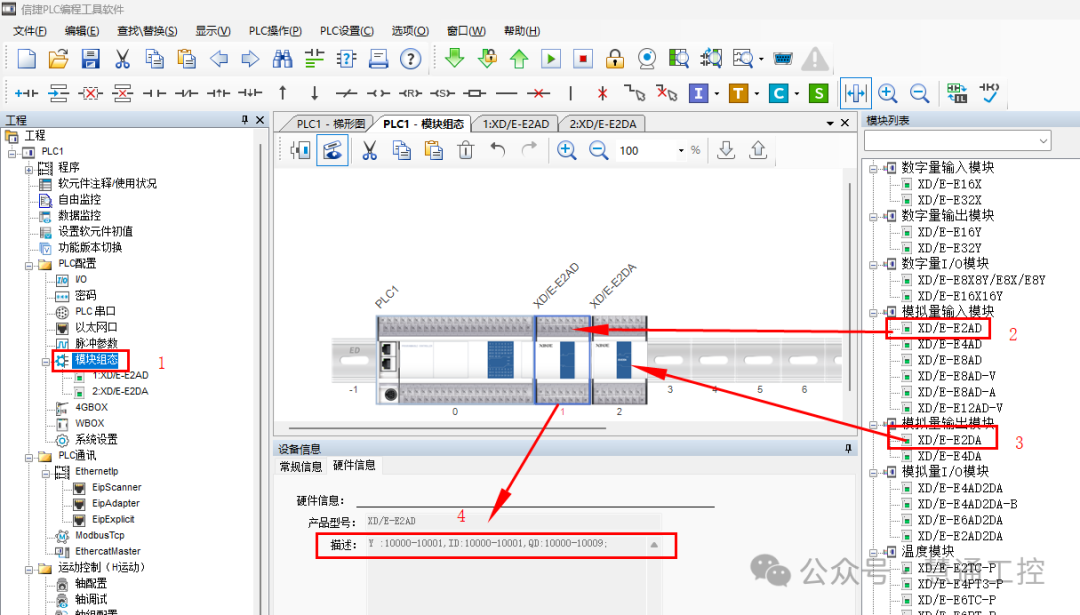Insert horizontal line ladder icon
Image resolution: width=1080 pixels, height=615 pixels.
coord(506,93)
